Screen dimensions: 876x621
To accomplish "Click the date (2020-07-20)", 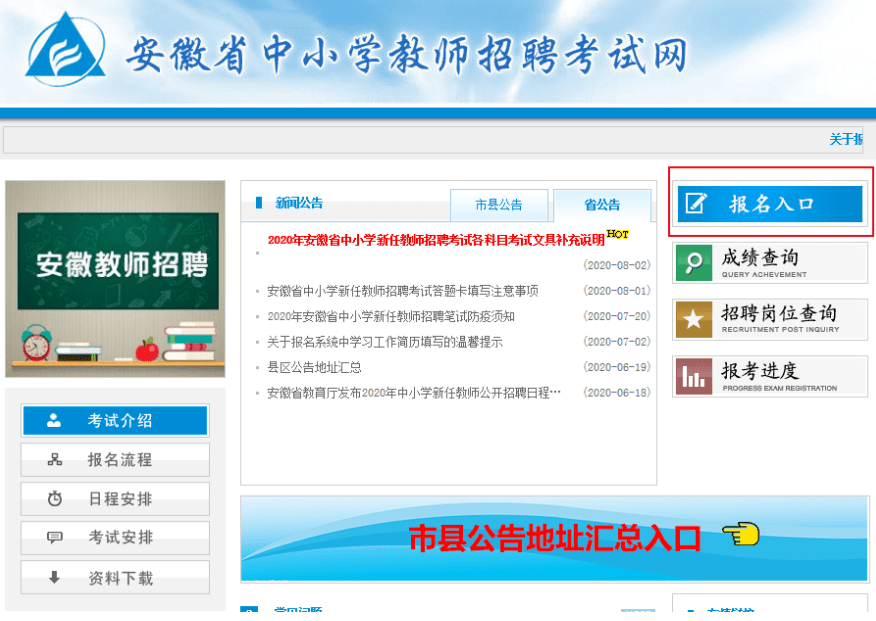I will click(x=617, y=317).
